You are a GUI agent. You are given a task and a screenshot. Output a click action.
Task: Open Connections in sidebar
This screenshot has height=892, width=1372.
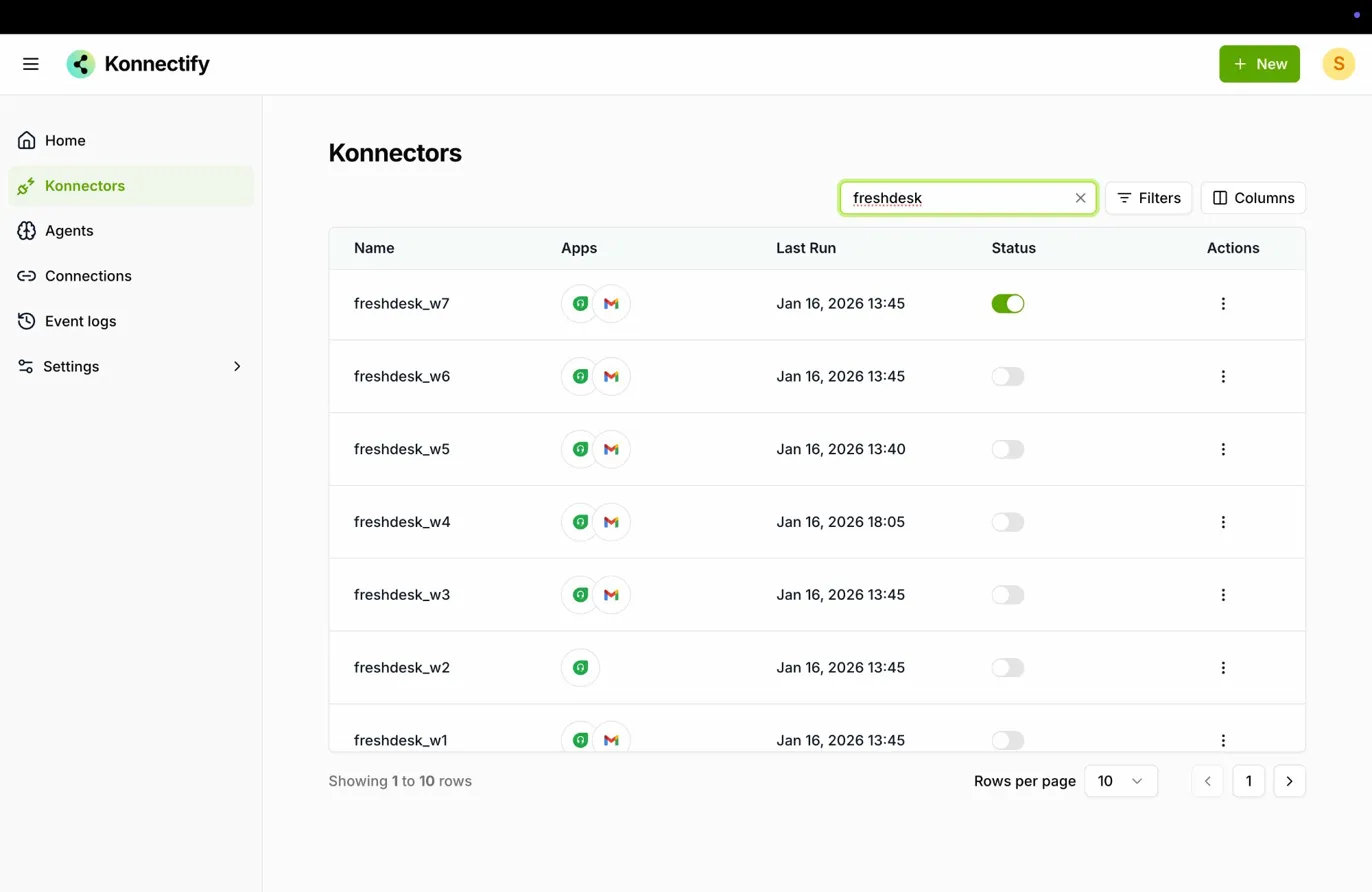click(131, 276)
